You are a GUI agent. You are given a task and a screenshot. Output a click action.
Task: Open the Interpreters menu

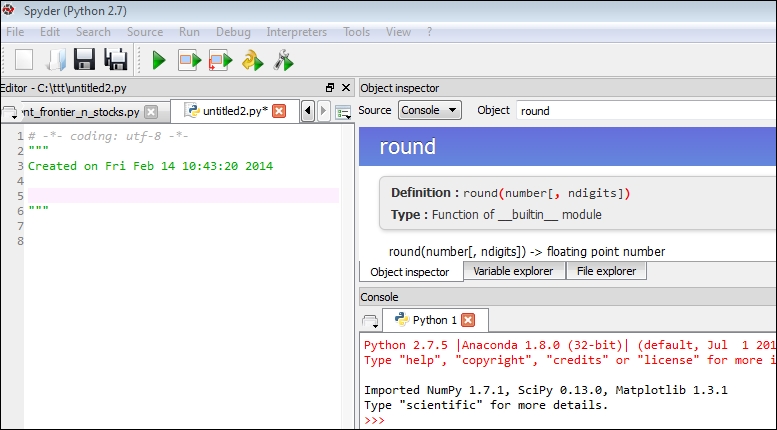(296, 32)
